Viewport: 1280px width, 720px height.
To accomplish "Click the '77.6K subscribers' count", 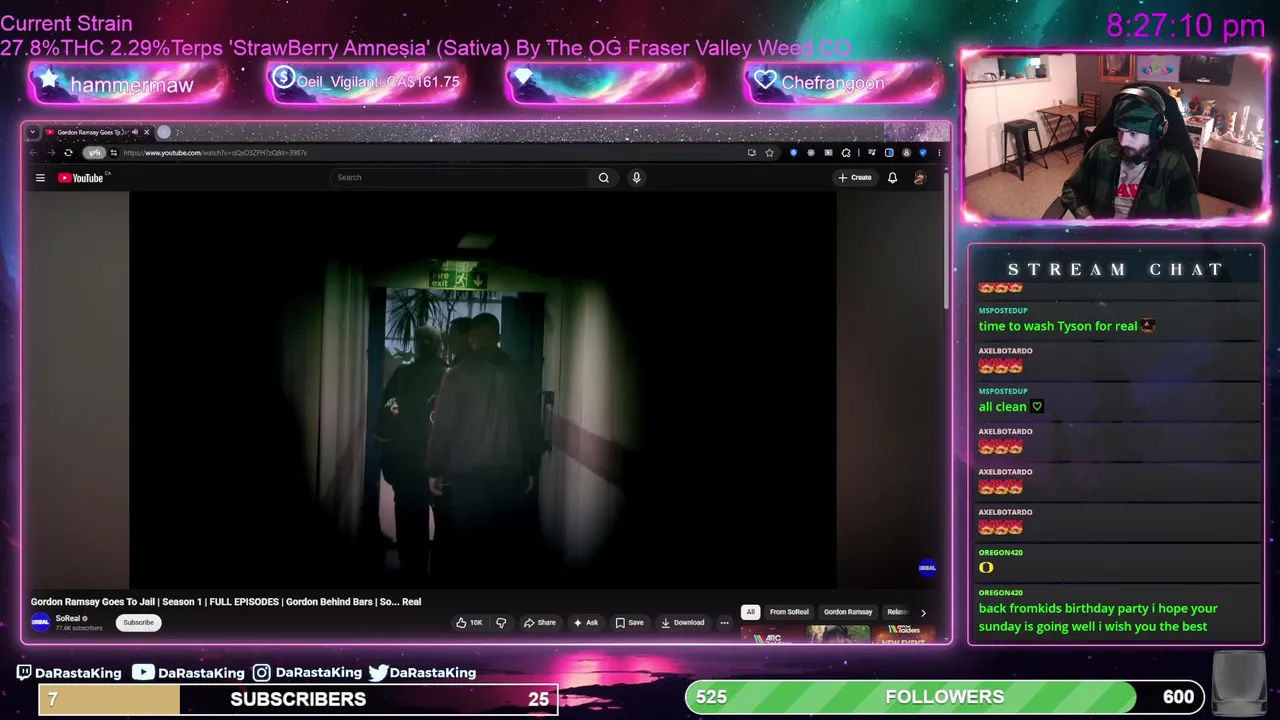I will click(79, 628).
